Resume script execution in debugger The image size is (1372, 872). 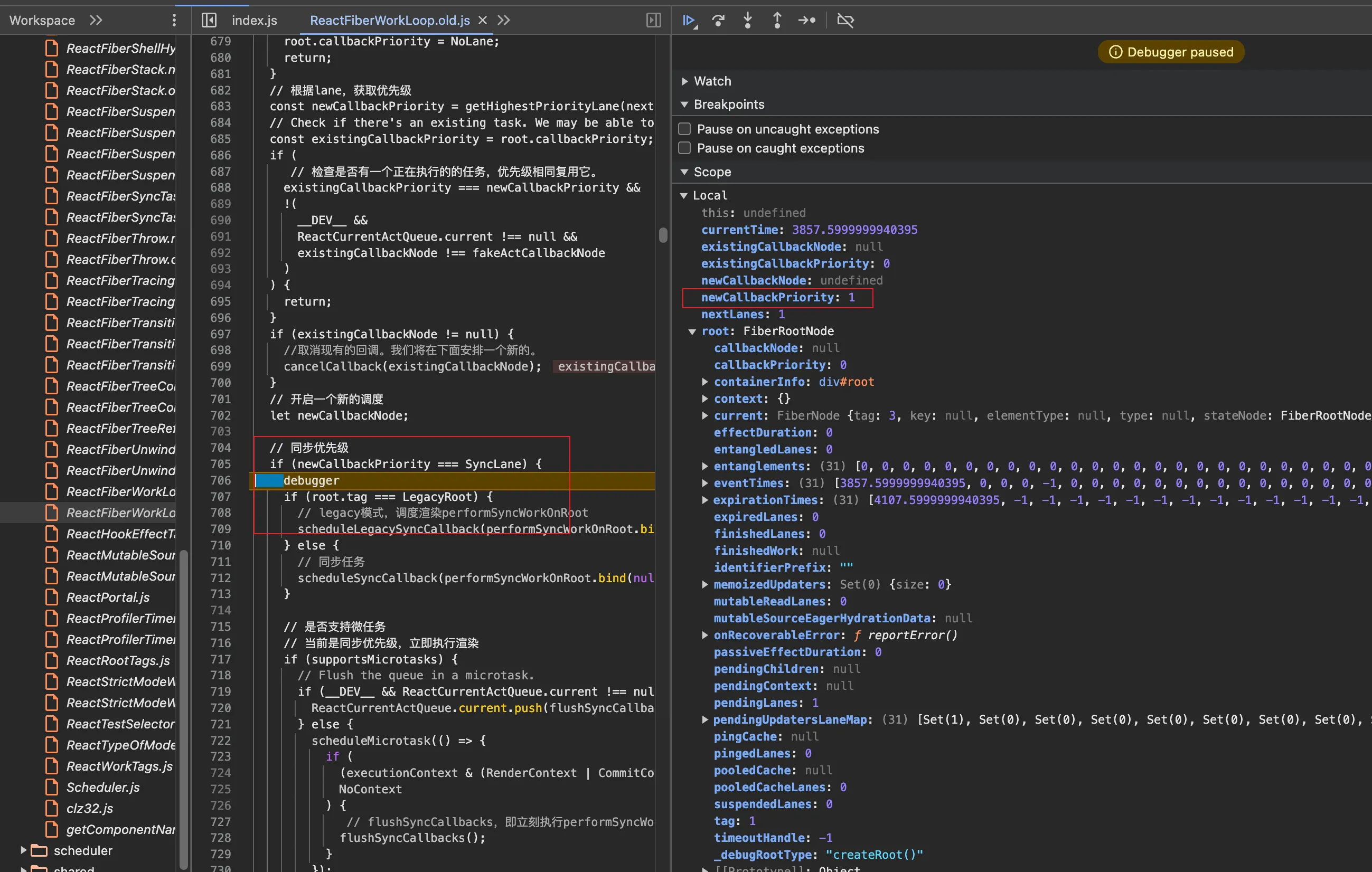(689, 21)
